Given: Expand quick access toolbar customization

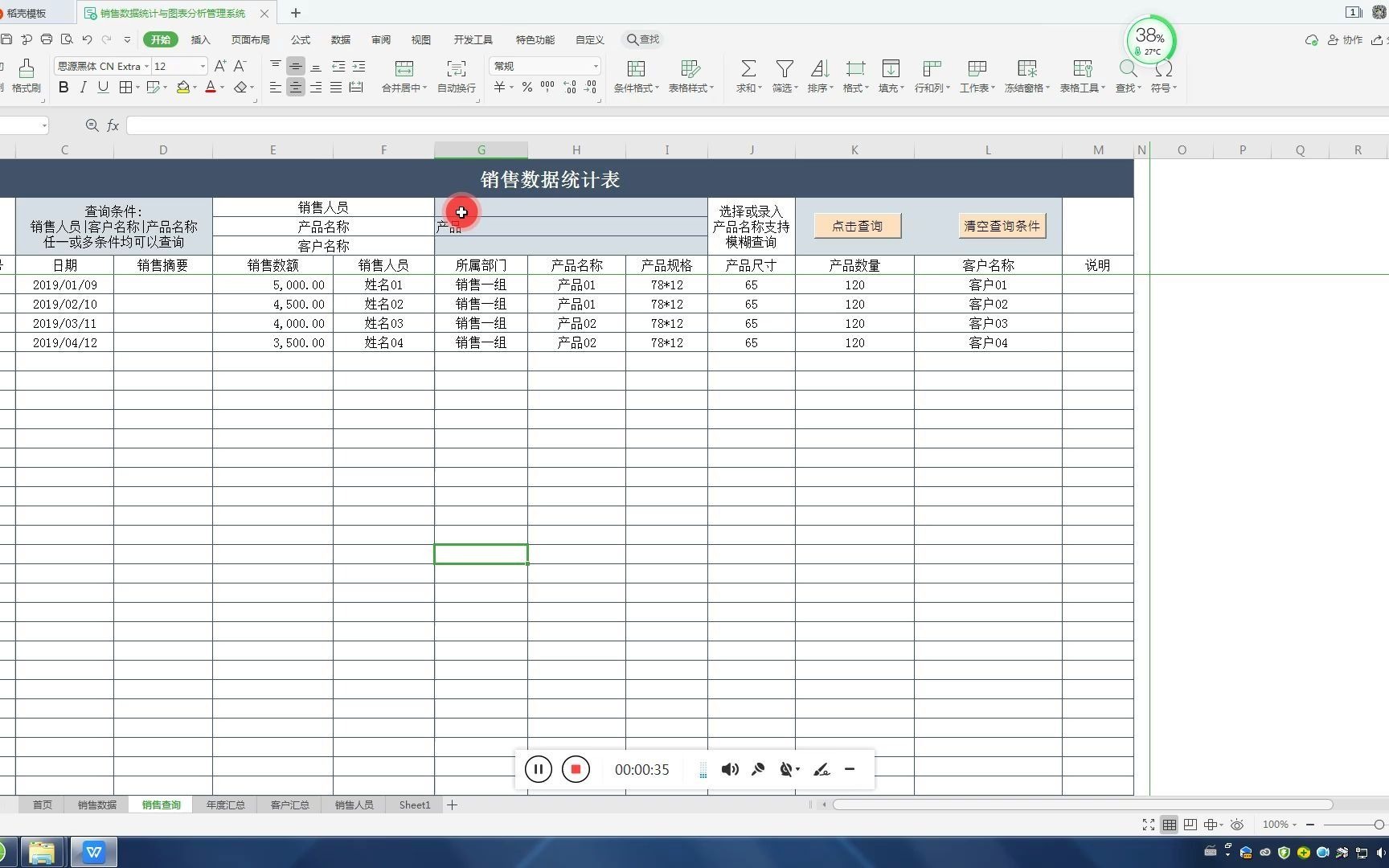Looking at the screenshot, I should tap(127, 39).
